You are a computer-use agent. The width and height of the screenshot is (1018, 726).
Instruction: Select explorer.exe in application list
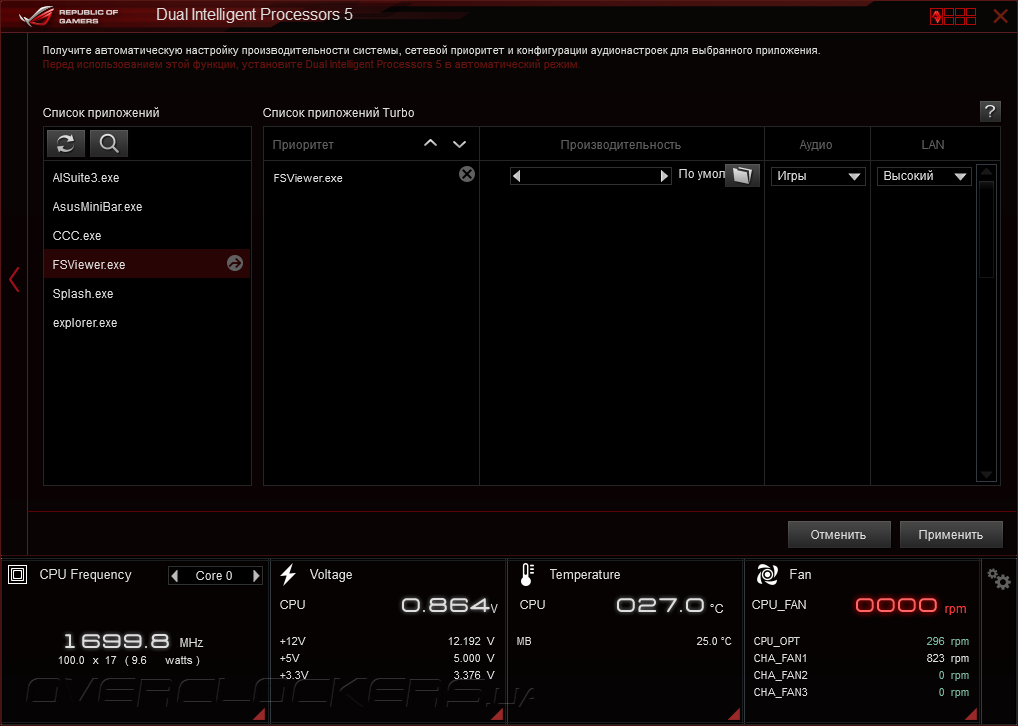coord(147,323)
